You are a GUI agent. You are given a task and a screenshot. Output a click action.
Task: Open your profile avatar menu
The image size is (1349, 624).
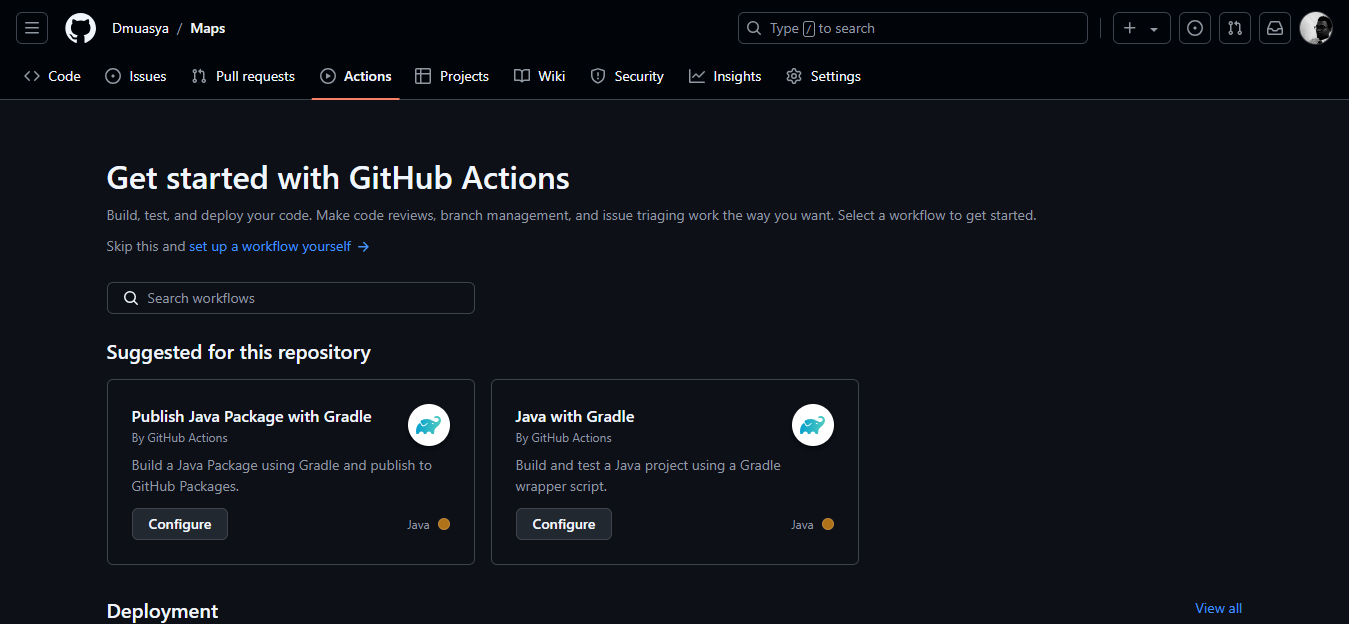(x=1315, y=27)
